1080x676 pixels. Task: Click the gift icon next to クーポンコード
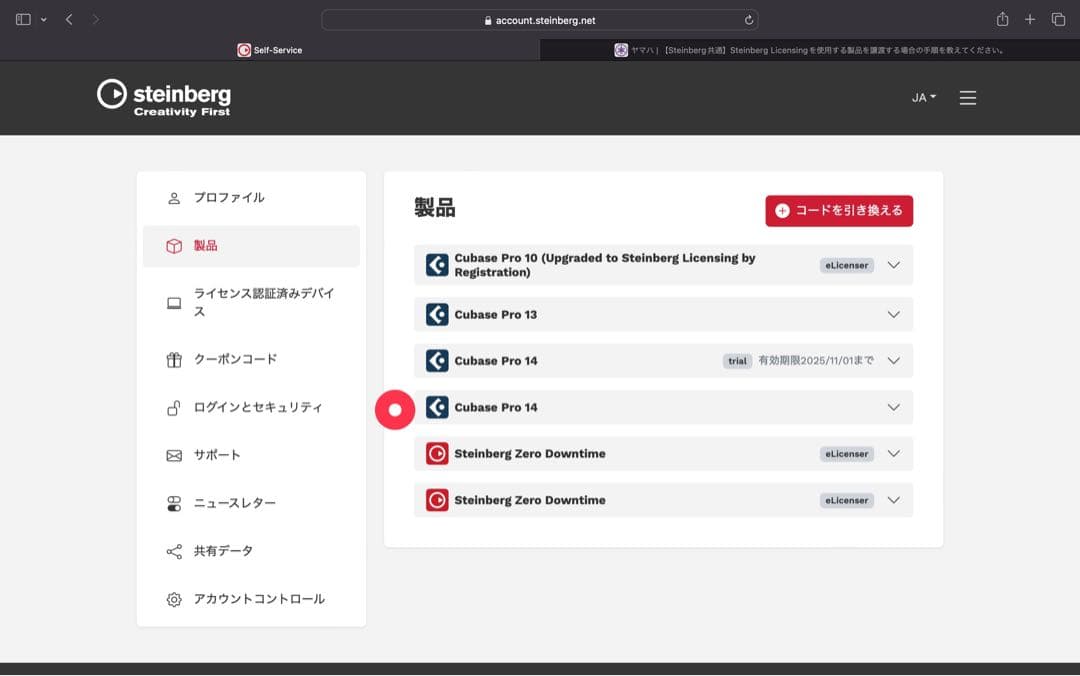coord(172,359)
